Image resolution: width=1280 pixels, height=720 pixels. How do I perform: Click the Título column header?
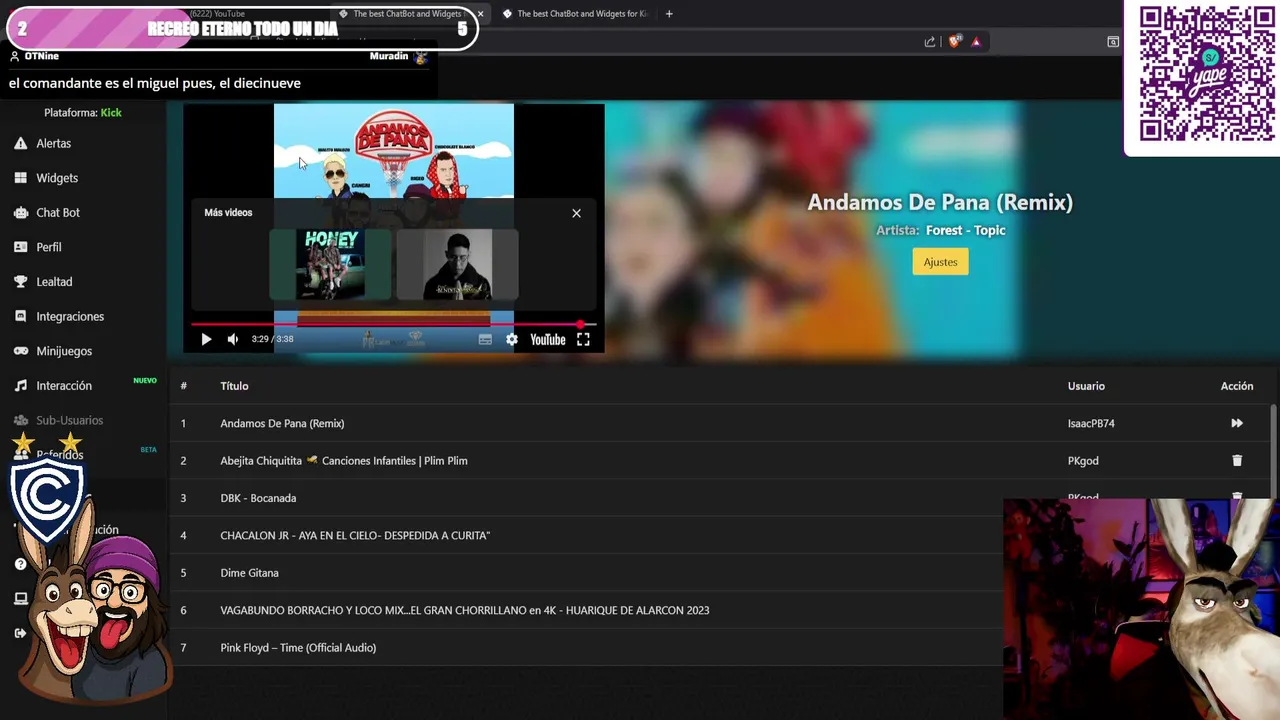tap(234, 386)
